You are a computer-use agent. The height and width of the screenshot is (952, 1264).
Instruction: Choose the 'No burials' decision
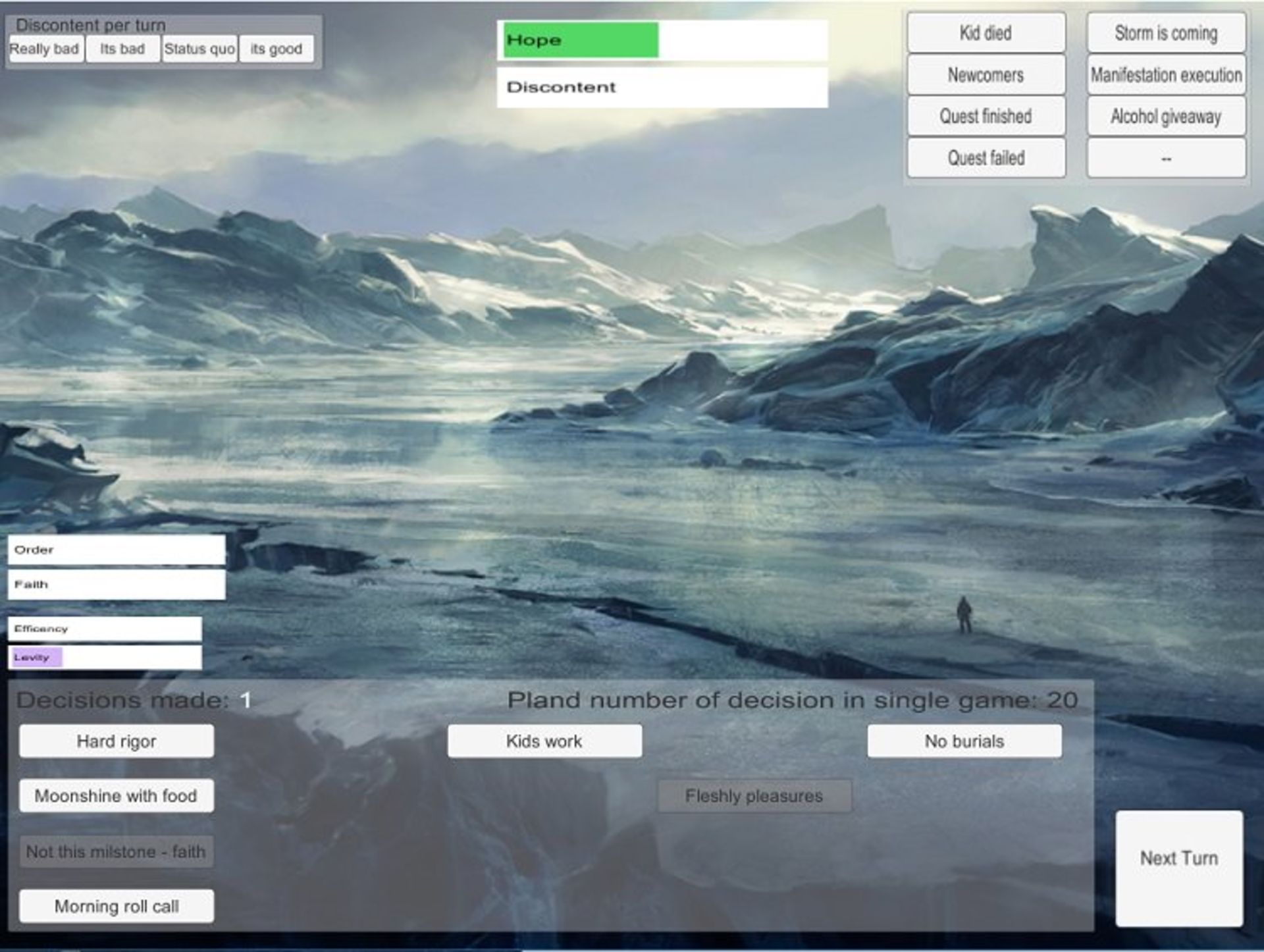click(964, 741)
